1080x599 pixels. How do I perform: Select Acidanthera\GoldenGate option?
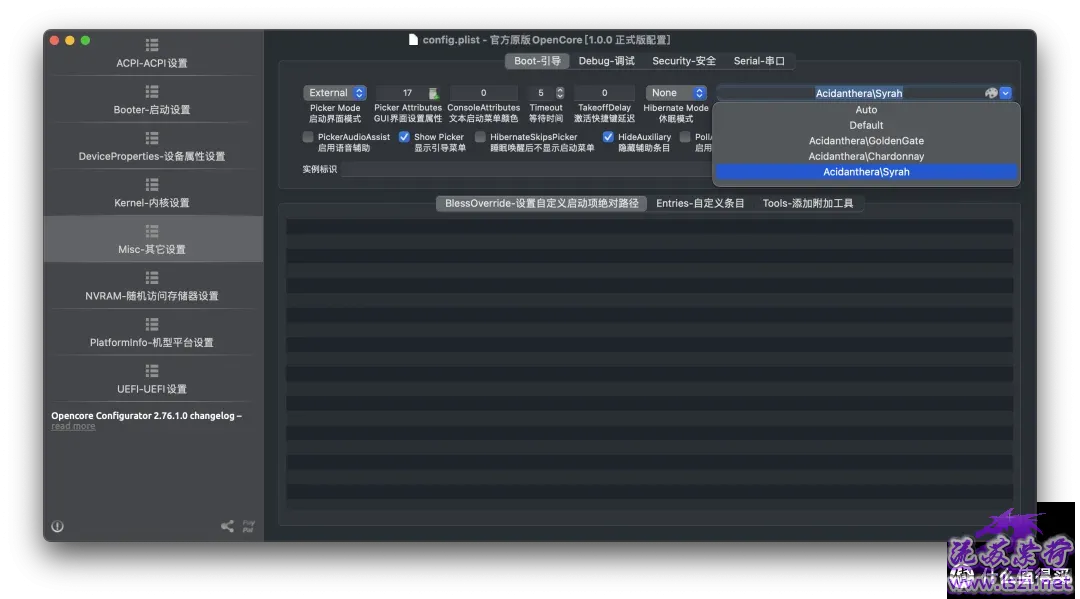point(866,141)
